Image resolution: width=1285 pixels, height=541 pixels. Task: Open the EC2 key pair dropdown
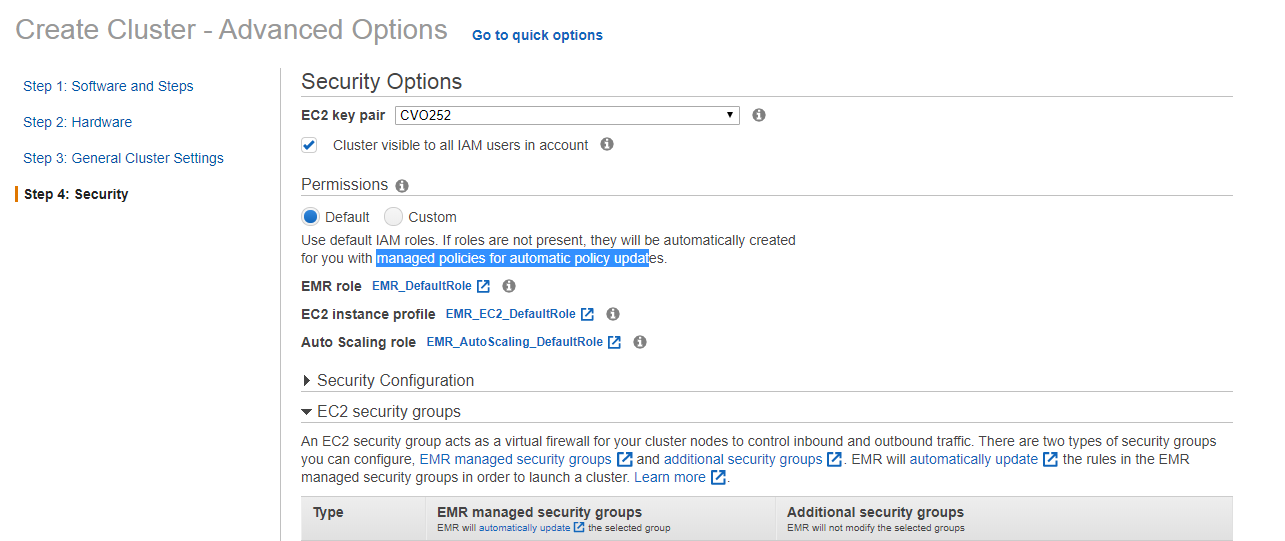tap(567, 115)
